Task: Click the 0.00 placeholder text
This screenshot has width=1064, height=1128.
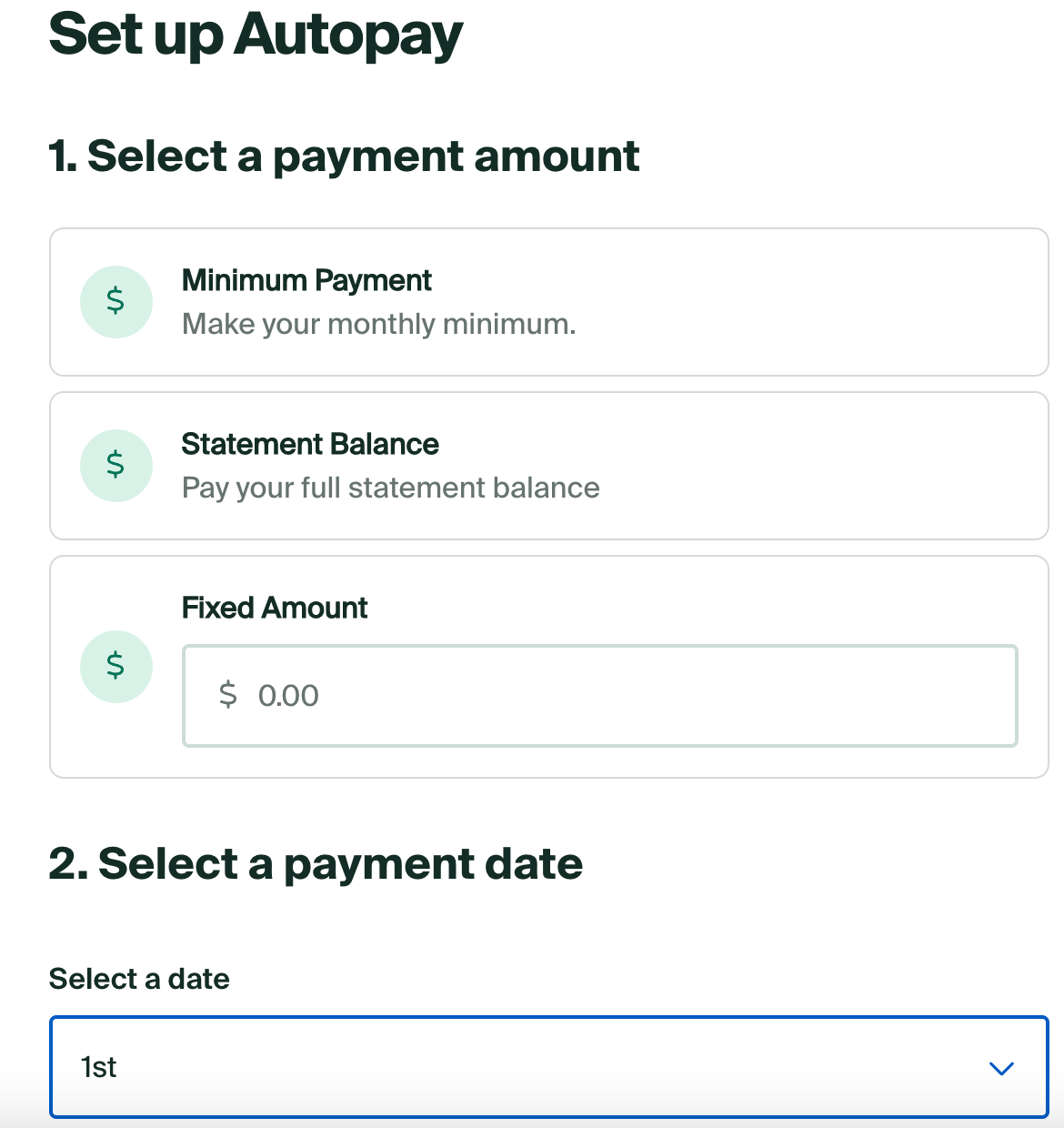Action: pyautogui.click(x=288, y=696)
